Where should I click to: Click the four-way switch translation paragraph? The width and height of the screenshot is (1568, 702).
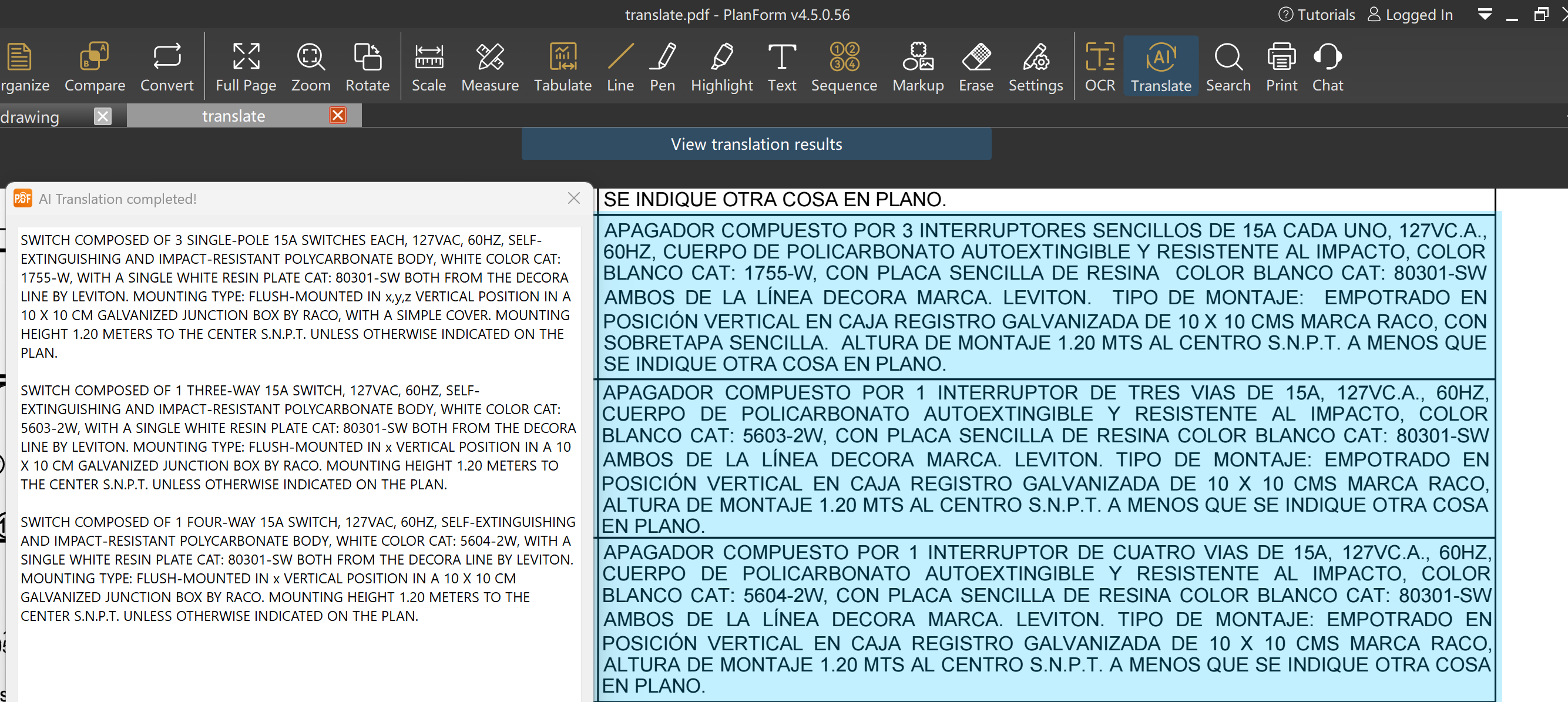tap(297, 568)
